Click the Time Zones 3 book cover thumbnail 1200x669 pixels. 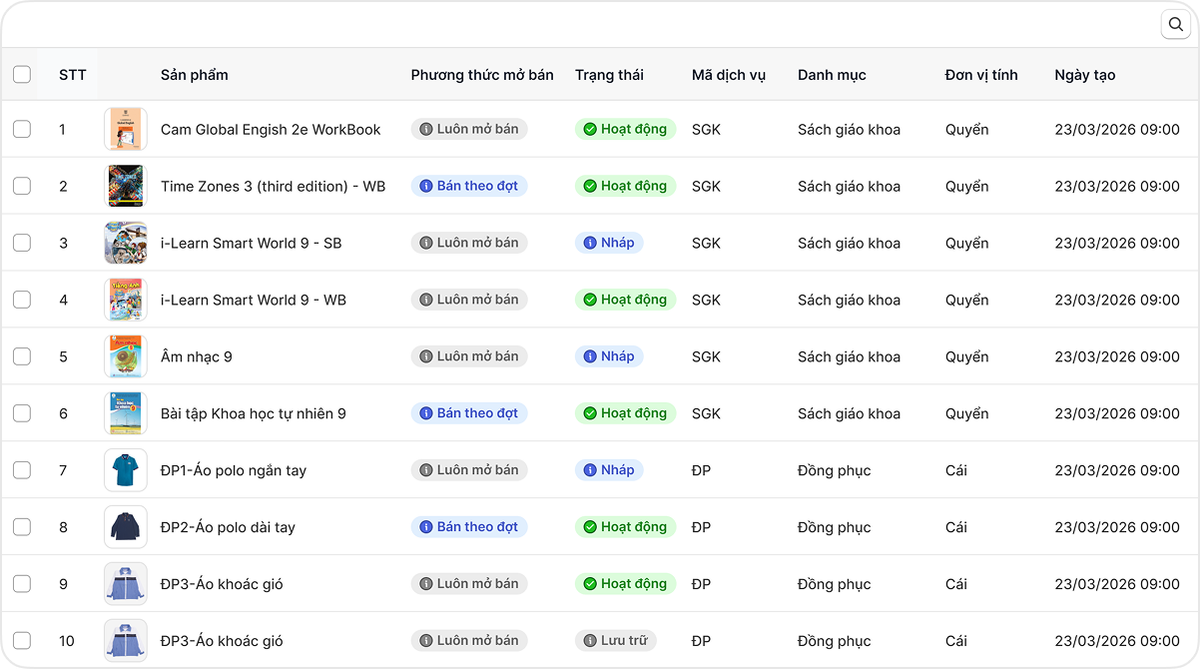(126, 186)
